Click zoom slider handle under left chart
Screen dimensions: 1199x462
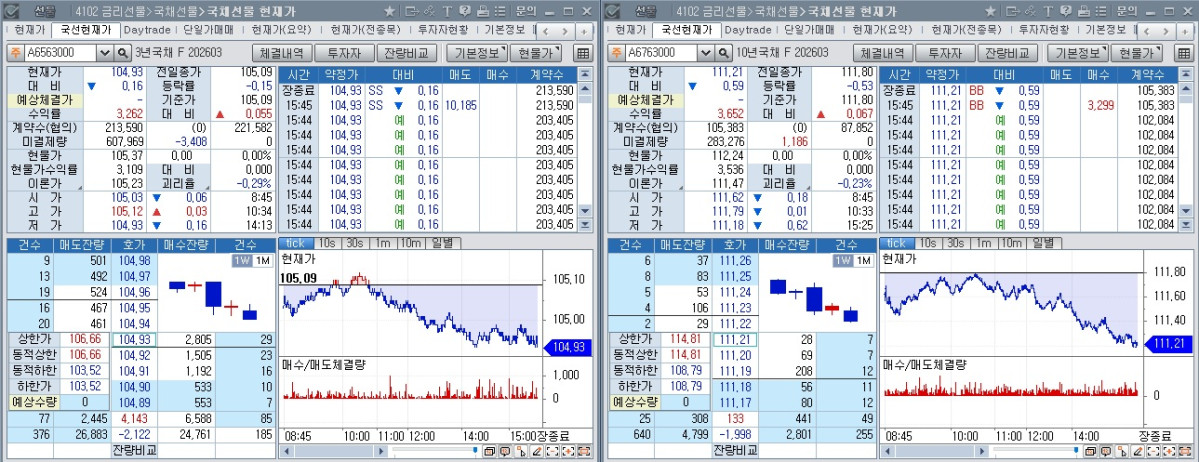[475, 450]
